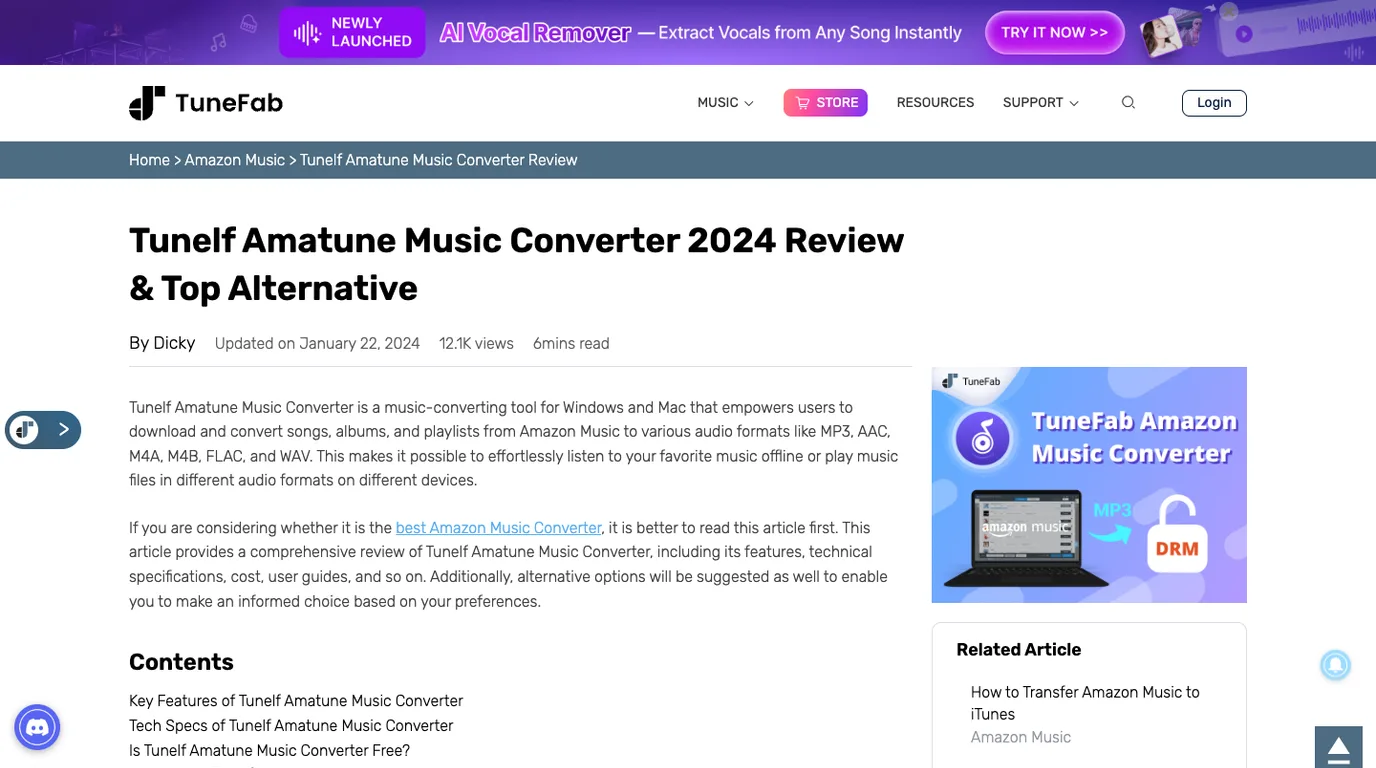This screenshot has width=1376, height=768.
Task: Click the 12.1K views text
Action: 476,344
